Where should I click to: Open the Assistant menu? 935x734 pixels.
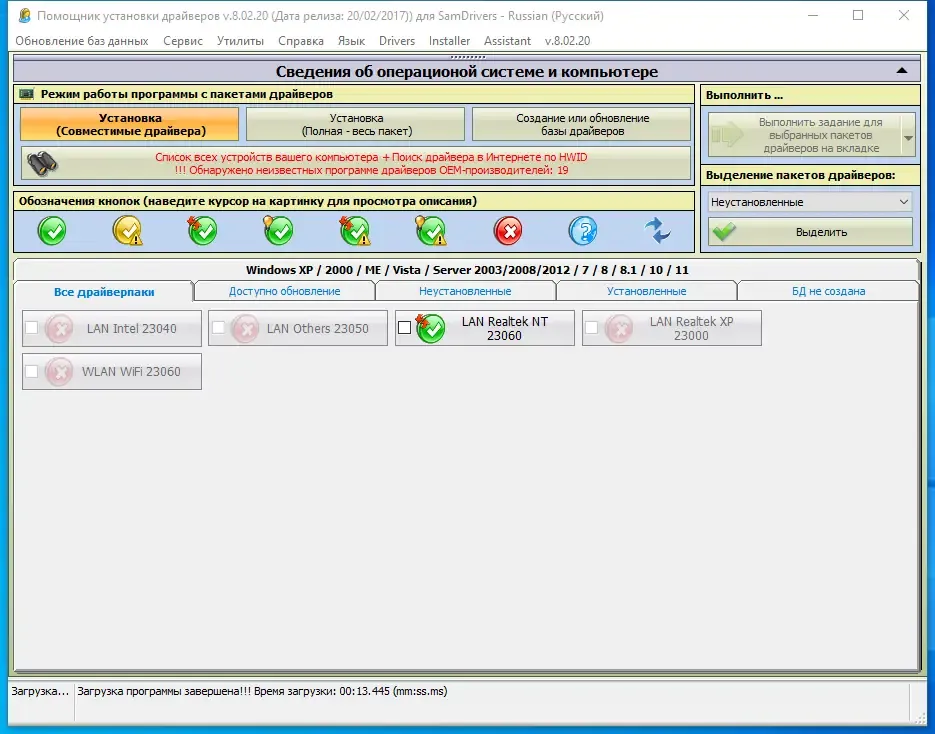click(x=507, y=41)
